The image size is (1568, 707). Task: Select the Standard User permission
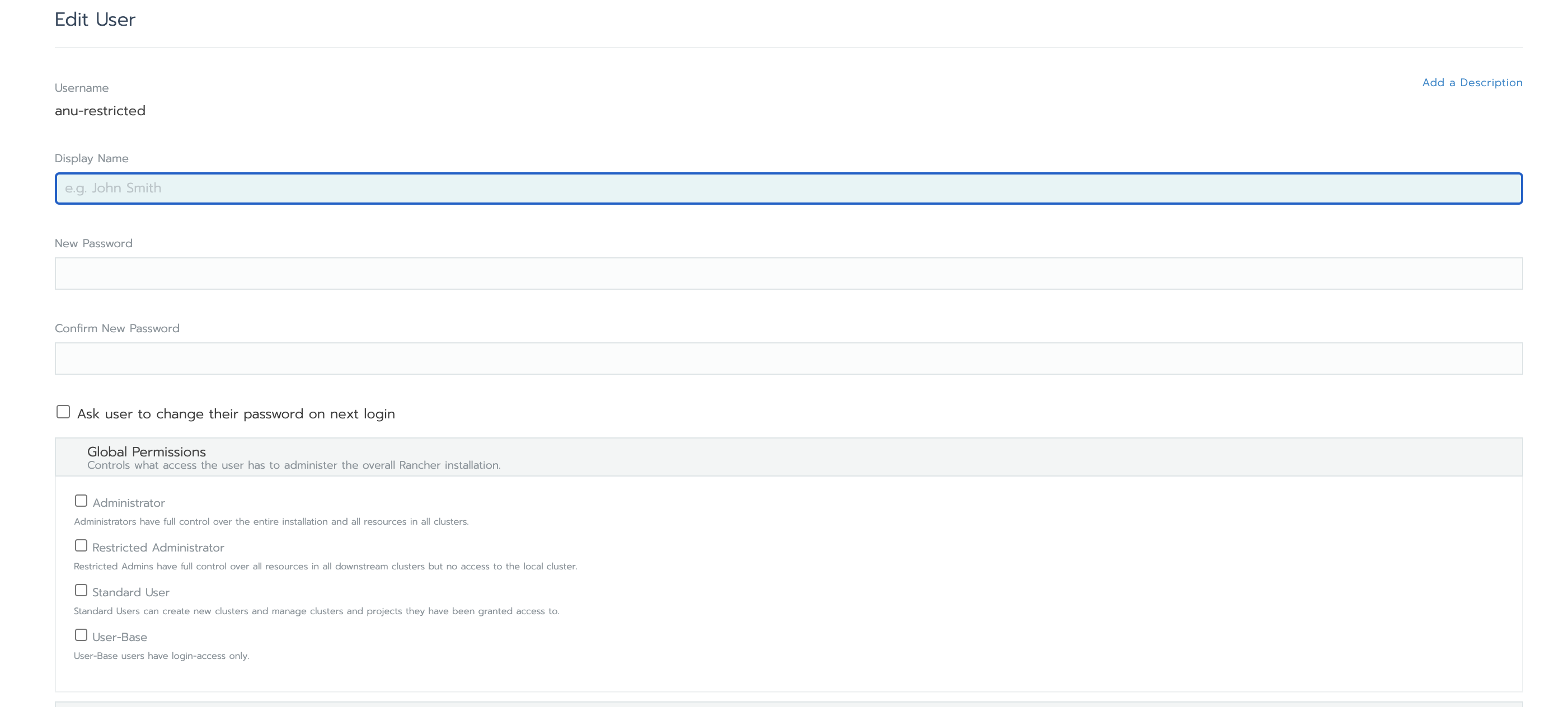click(81, 590)
